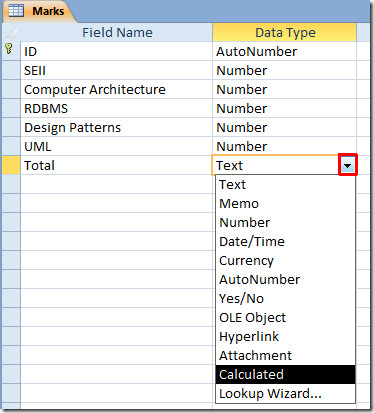
Task: Click the select-all corner box above row selectors
Action: [x=11, y=32]
